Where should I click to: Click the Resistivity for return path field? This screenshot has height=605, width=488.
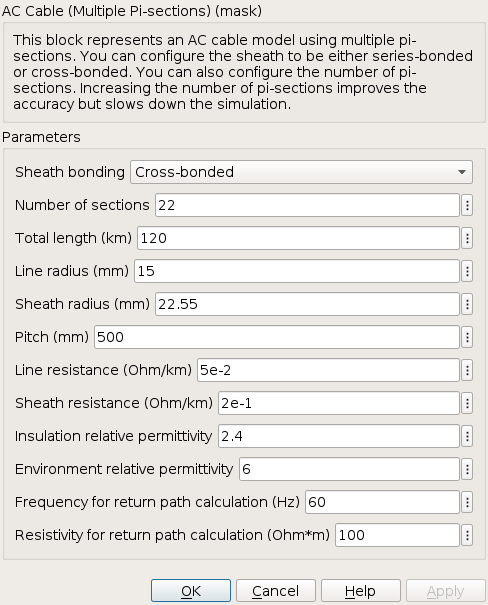pos(397,535)
